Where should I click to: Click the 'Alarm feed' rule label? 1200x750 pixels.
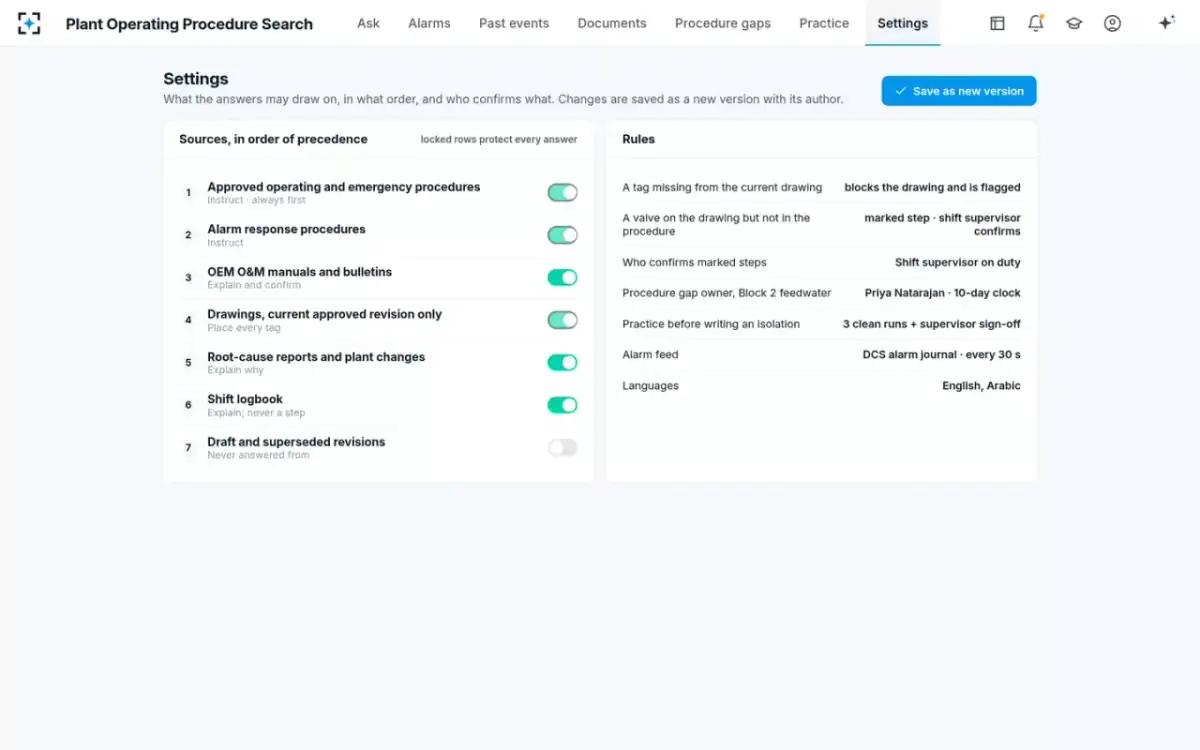(x=650, y=354)
